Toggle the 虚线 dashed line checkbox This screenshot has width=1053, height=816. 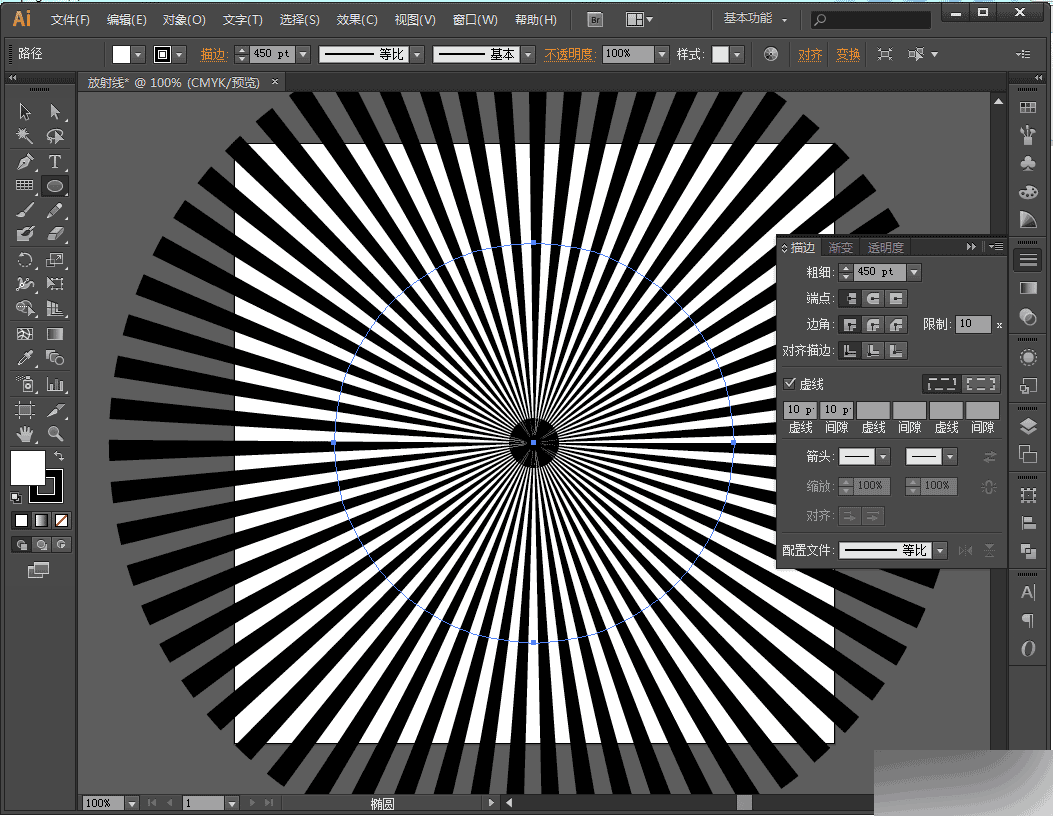(790, 383)
